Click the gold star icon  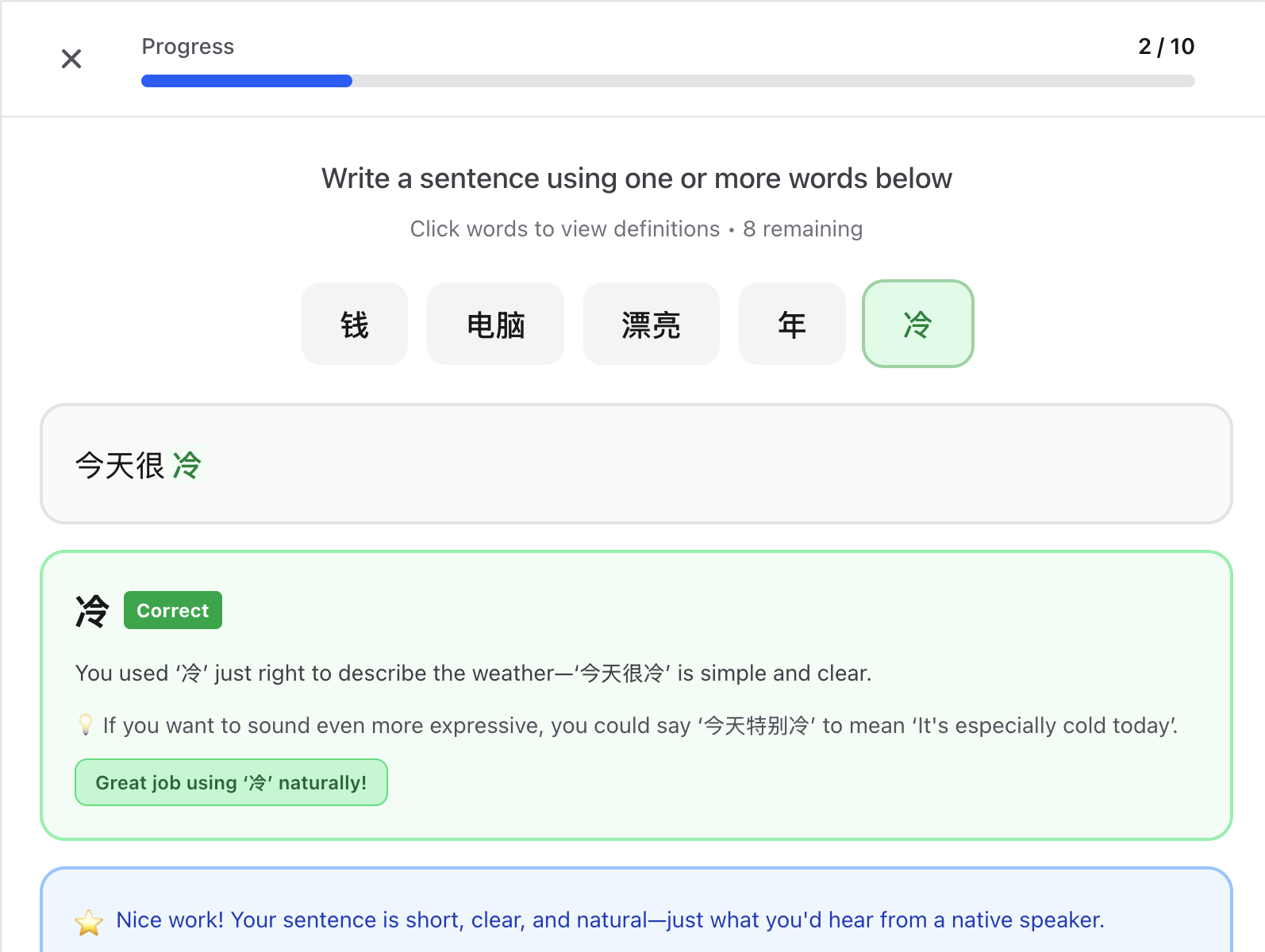point(89,922)
